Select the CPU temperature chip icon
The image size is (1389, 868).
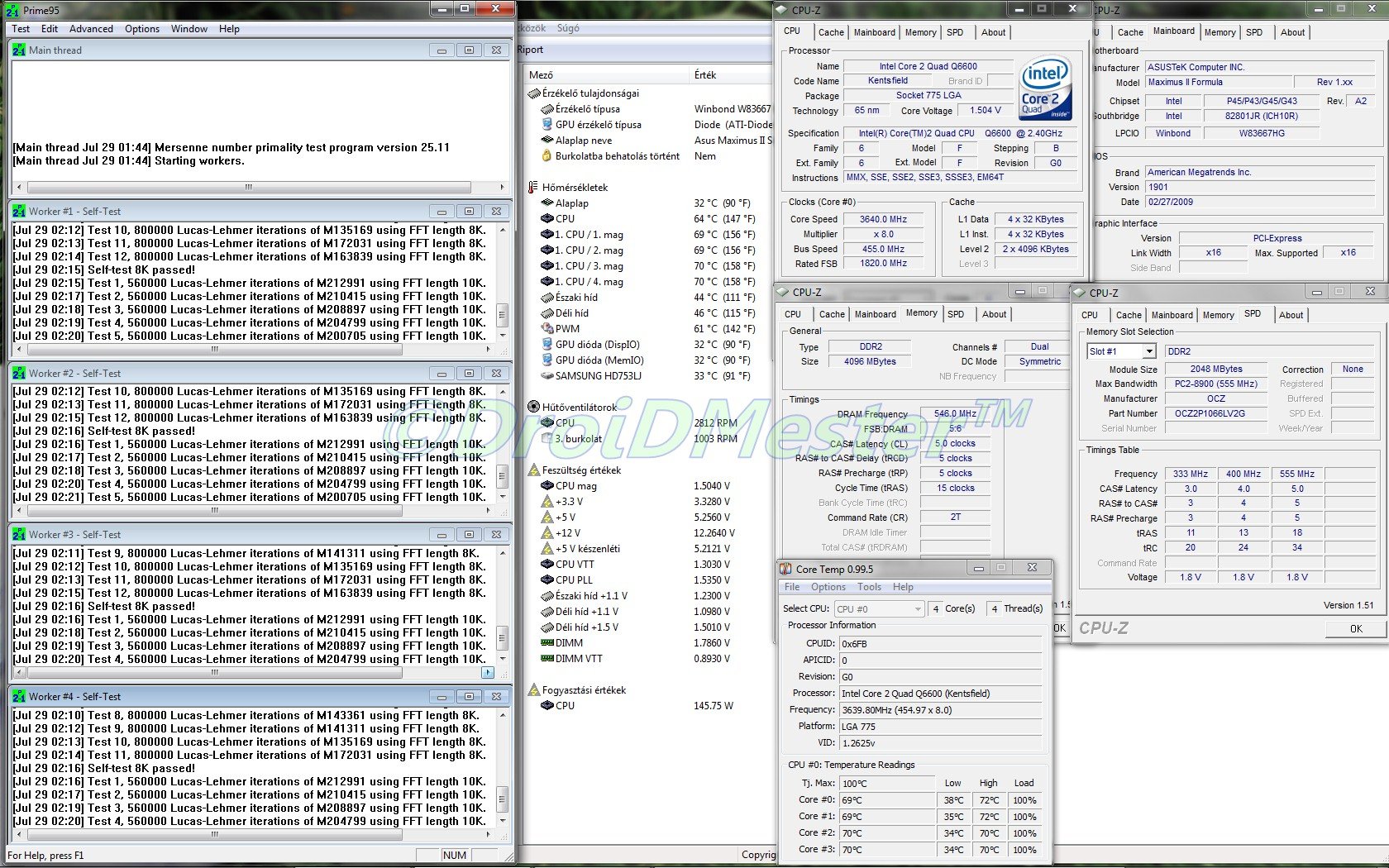point(547,219)
